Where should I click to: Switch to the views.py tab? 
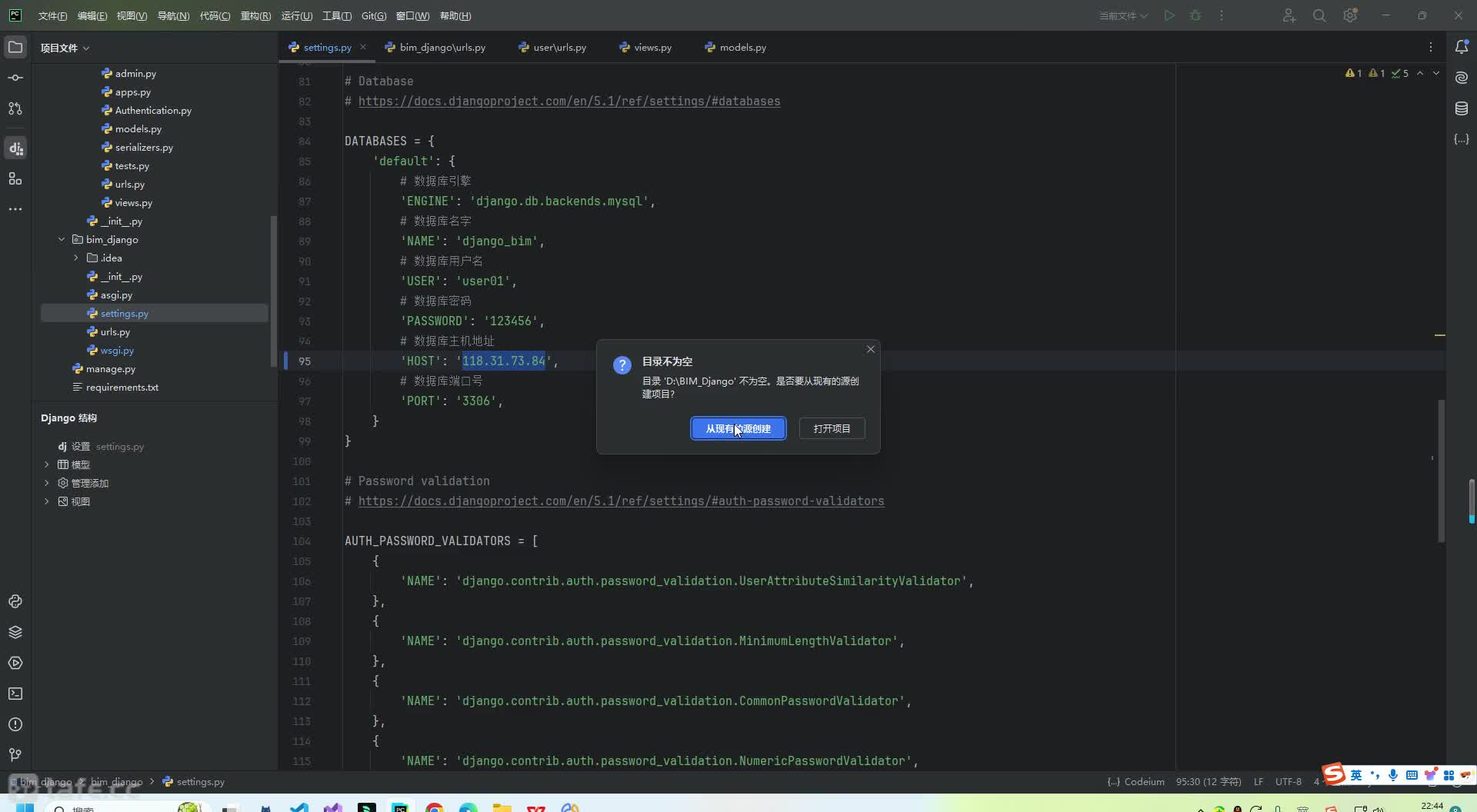645,47
